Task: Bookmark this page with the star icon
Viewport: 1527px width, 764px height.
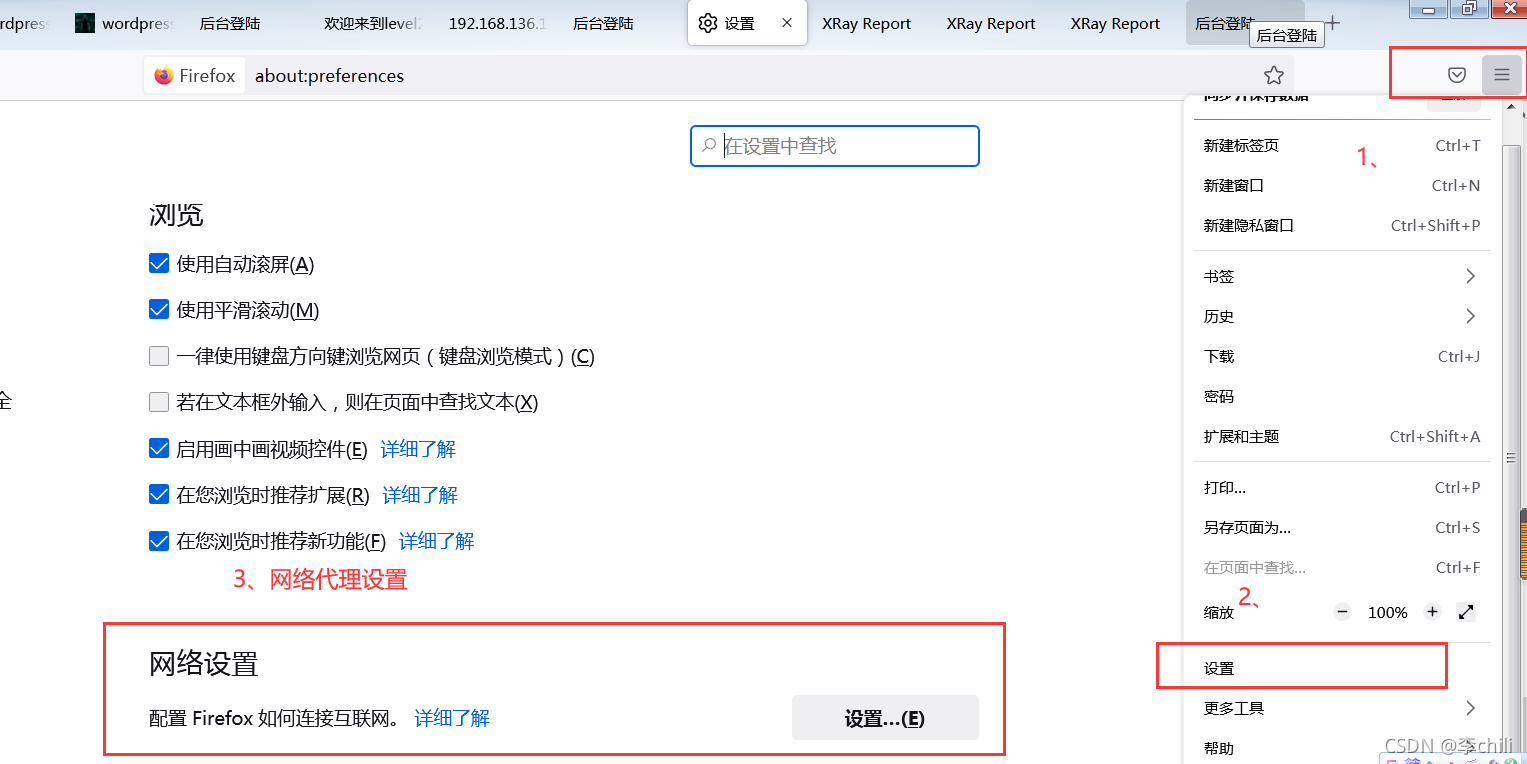Action: tap(1273, 75)
